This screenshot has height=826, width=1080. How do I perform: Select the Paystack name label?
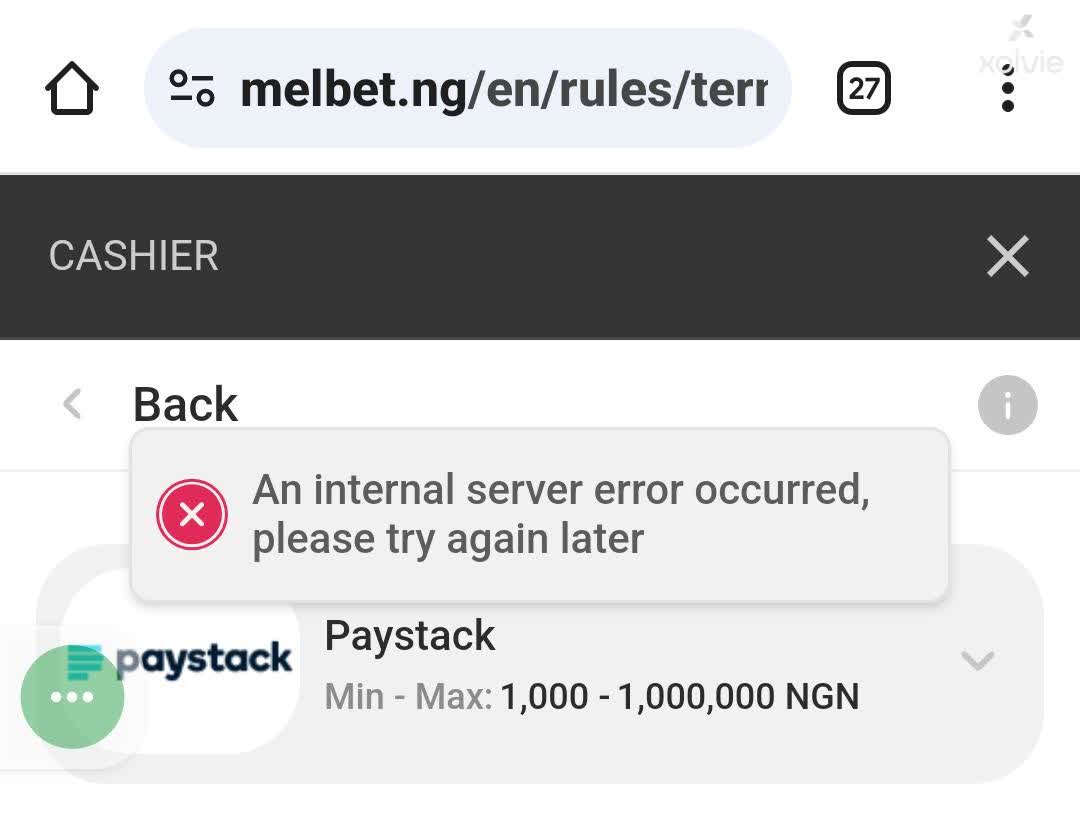[x=410, y=636]
